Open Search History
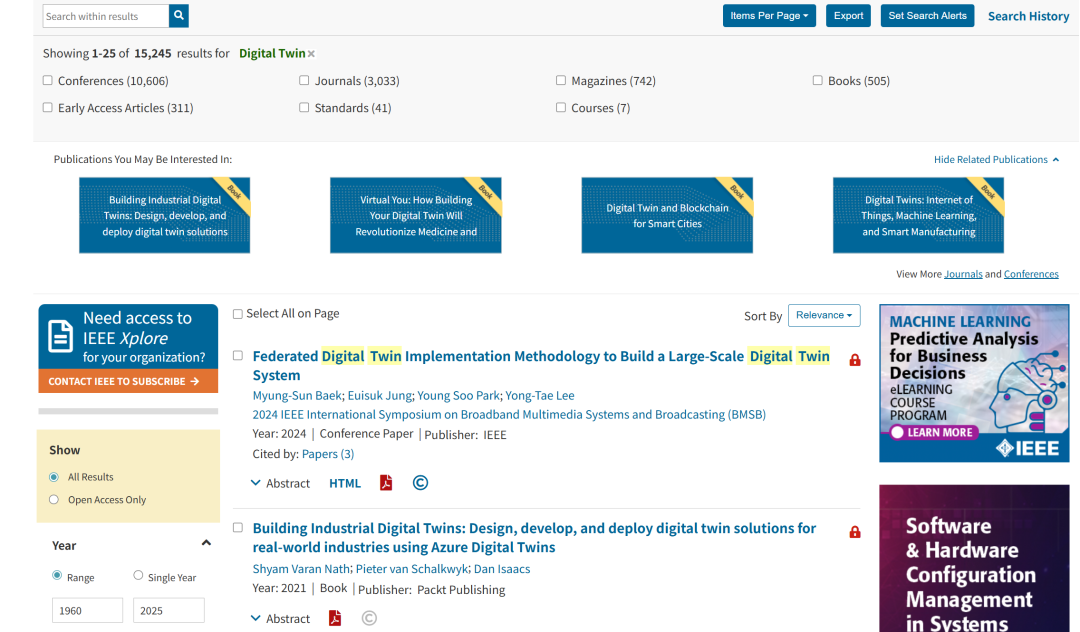 (x=1028, y=16)
